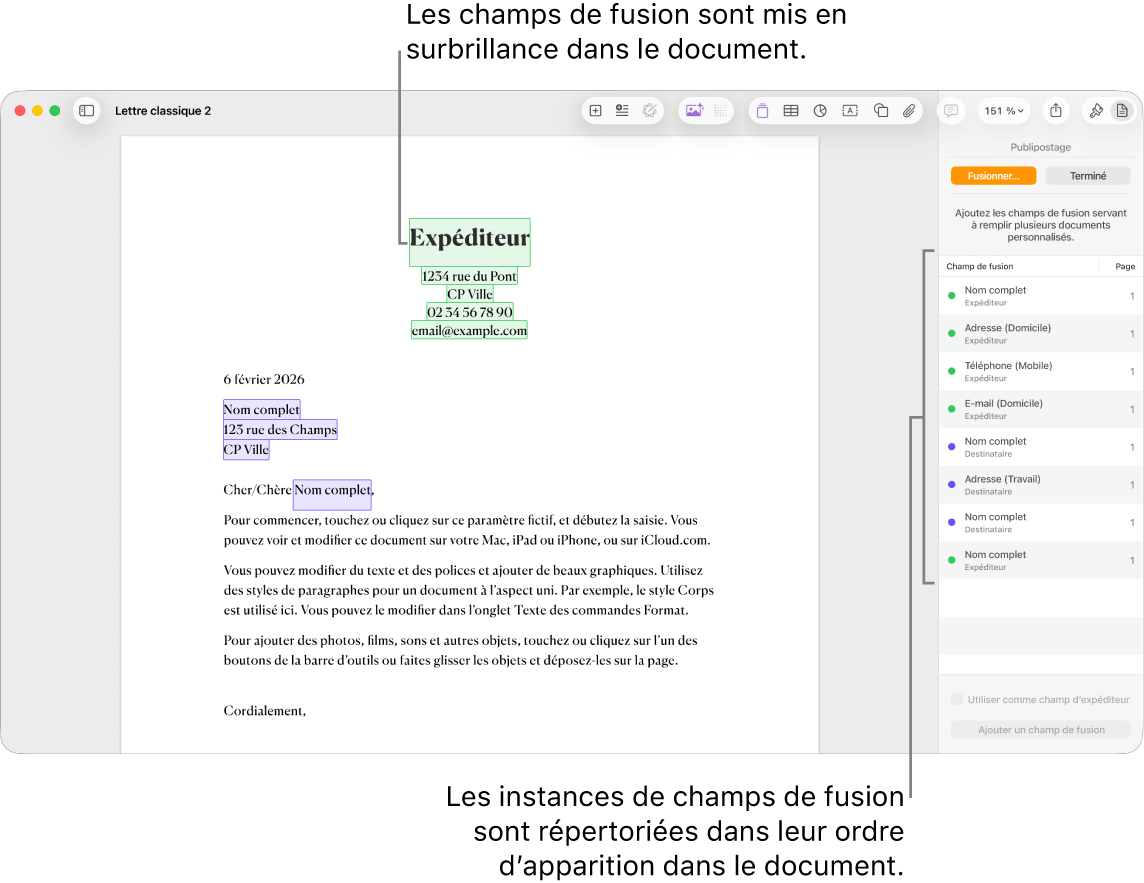The height and width of the screenshot is (883, 1144).
Task: Click the paperclip Media icon
Action: (908, 111)
